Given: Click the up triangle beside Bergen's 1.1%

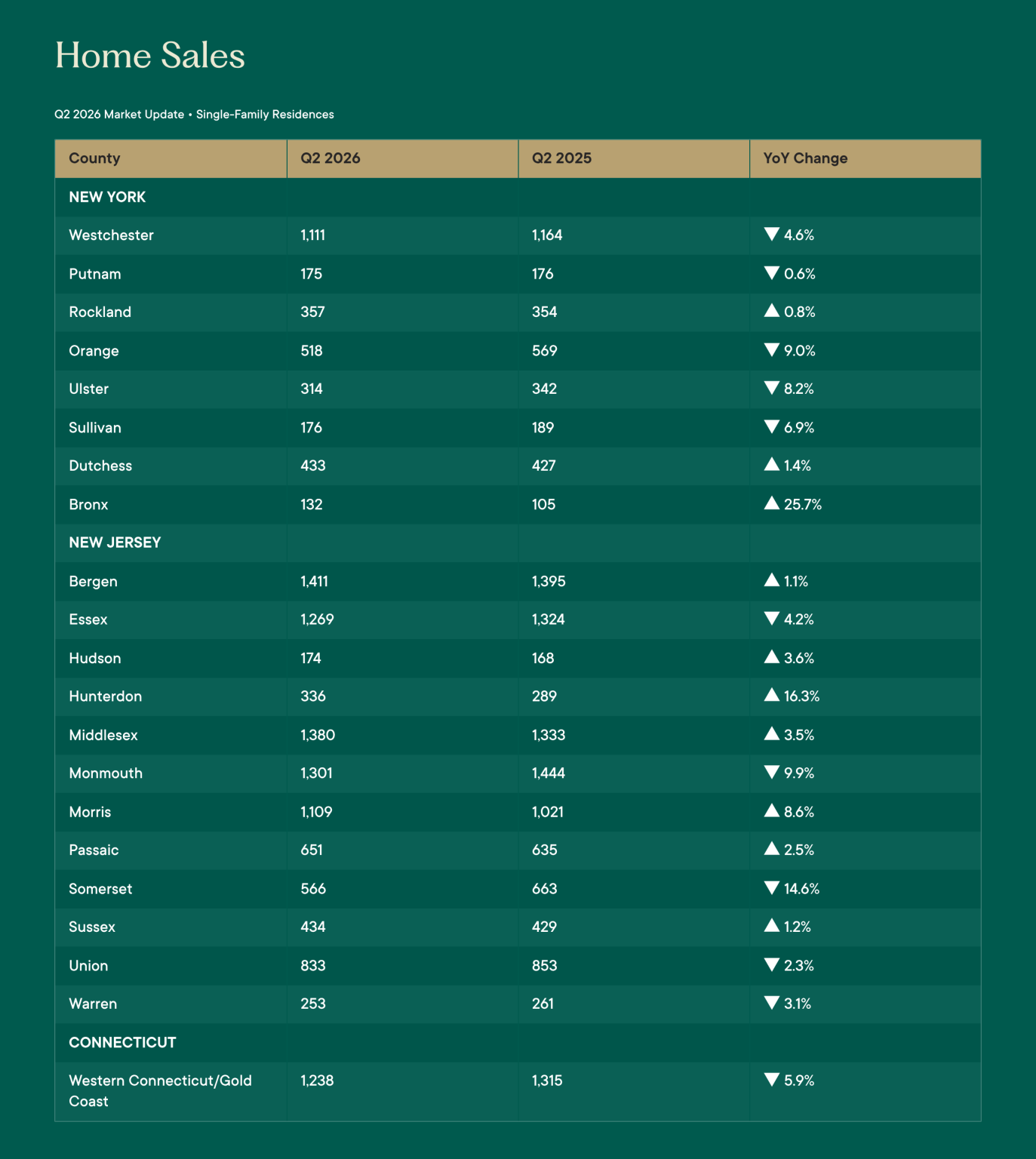Looking at the screenshot, I should pyautogui.click(x=771, y=579).
